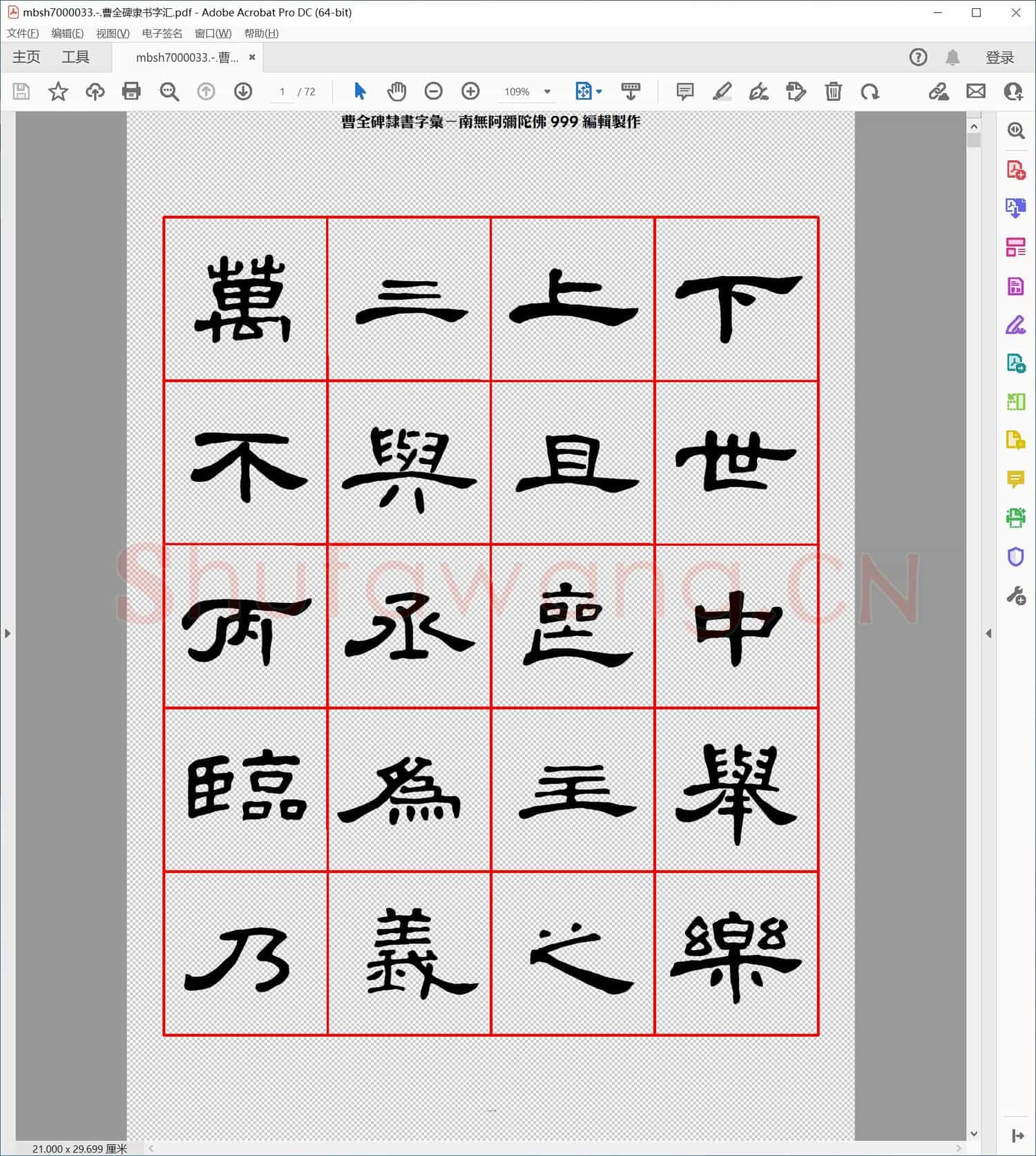Select the highlight text pen
Image resolution: width=1036 pixels, height=1156 pixels.
click(x=722, y=91)
